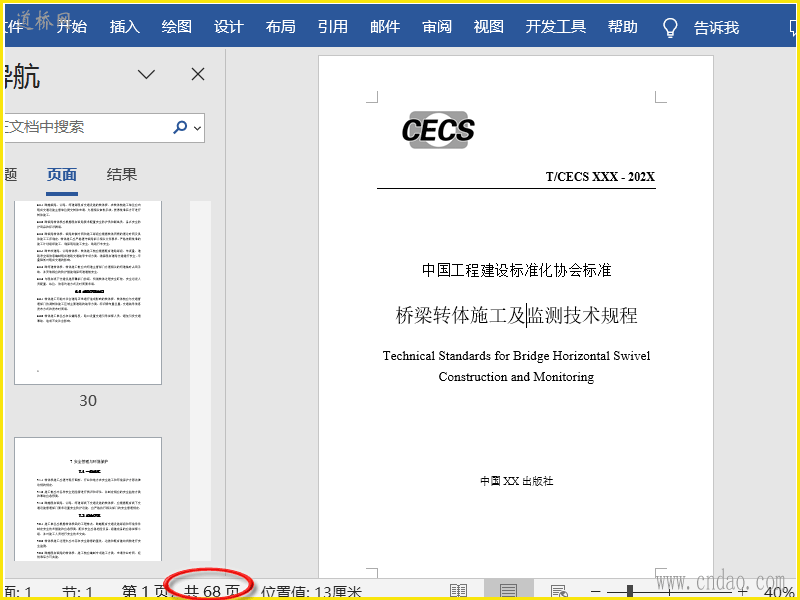Click the lightbulb Tell Me icon

point(670,28)
